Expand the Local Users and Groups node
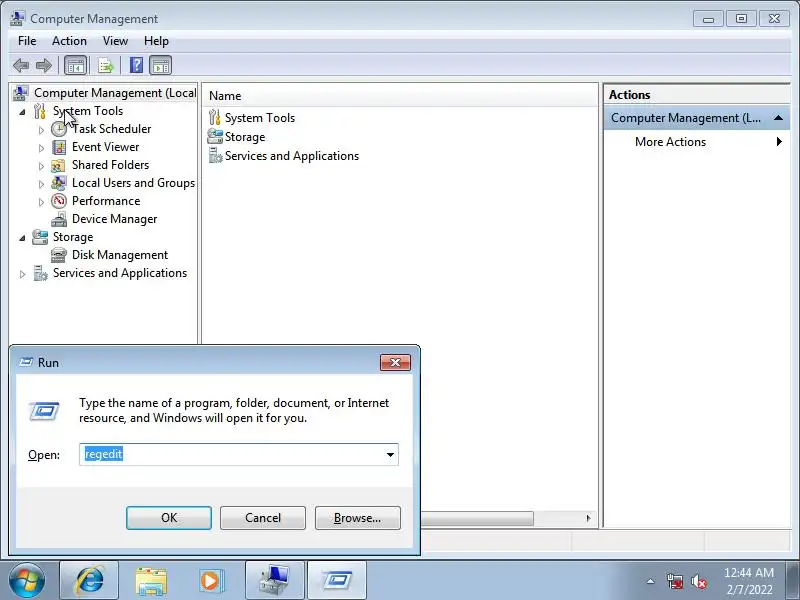Image resolution: width=800 pixels, height=600 pixels. pos(41,184)
